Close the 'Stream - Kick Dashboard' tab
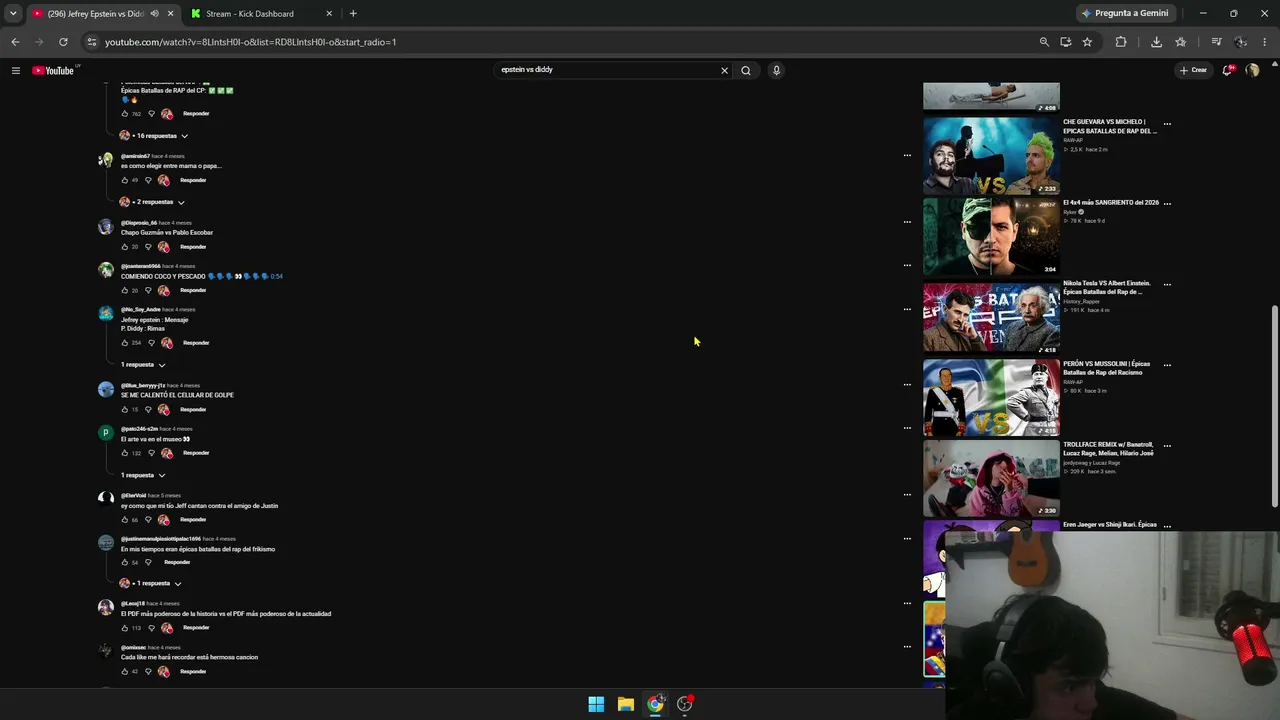 coord(329,14)
